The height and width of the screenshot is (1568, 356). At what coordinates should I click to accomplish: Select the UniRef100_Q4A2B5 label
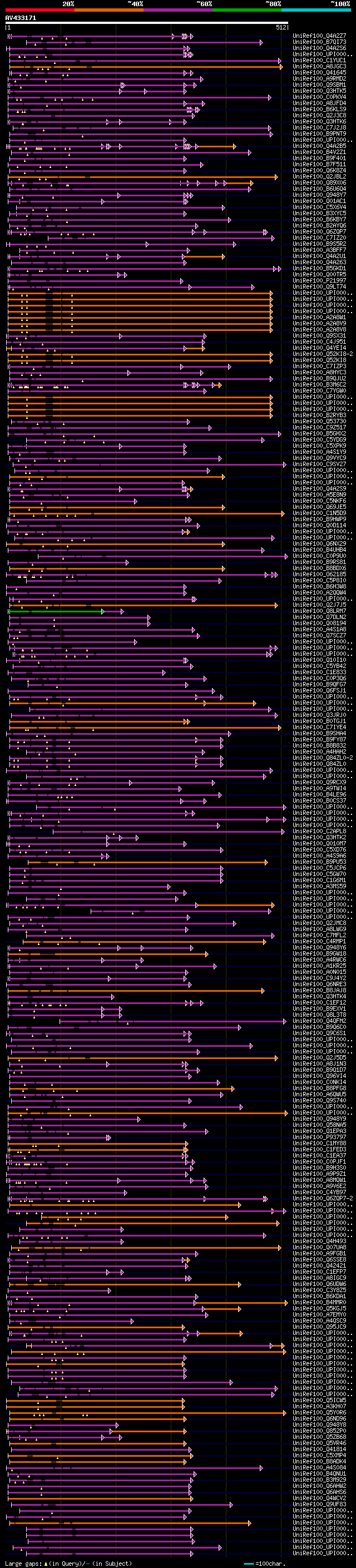(319, 146)
